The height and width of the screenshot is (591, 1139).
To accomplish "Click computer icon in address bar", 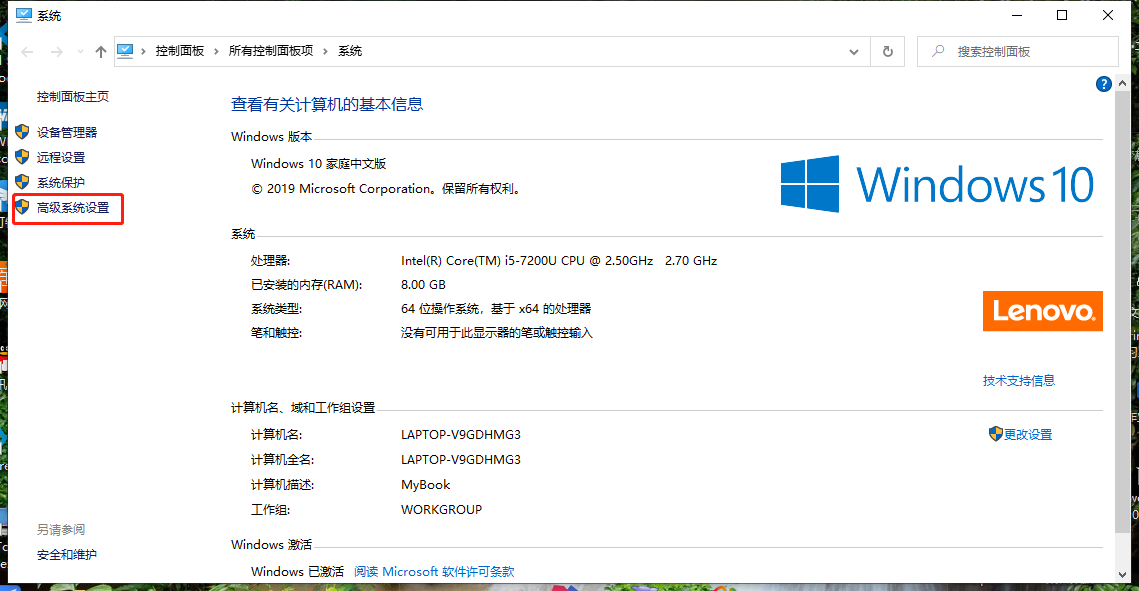I will (125, 51).
